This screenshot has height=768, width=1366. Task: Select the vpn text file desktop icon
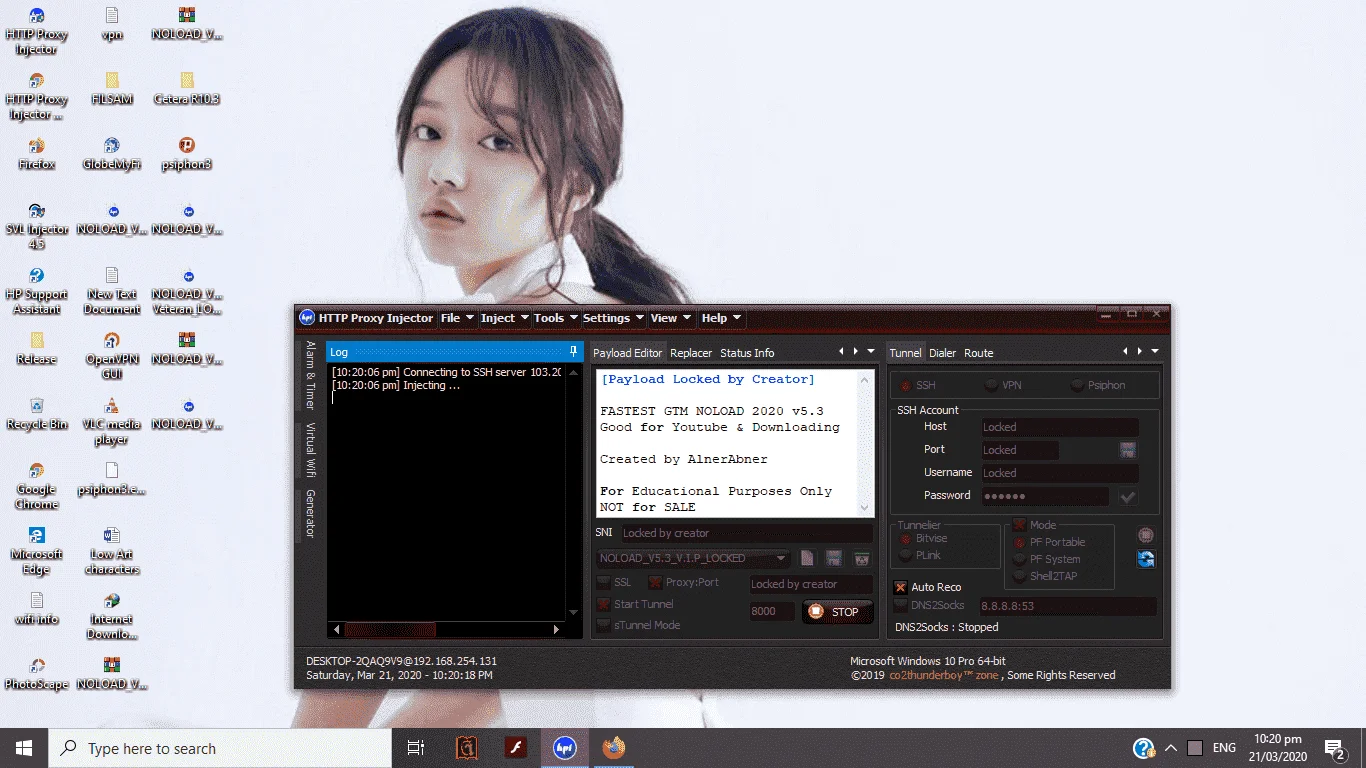[111, 23]
